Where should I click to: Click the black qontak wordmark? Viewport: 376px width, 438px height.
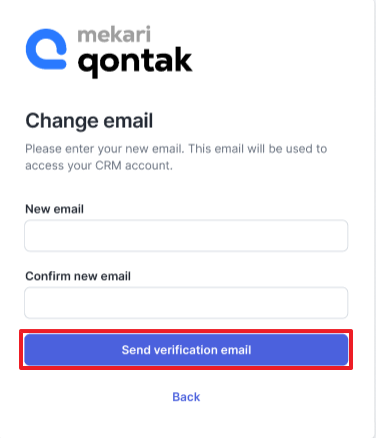(x=135, y=62)
